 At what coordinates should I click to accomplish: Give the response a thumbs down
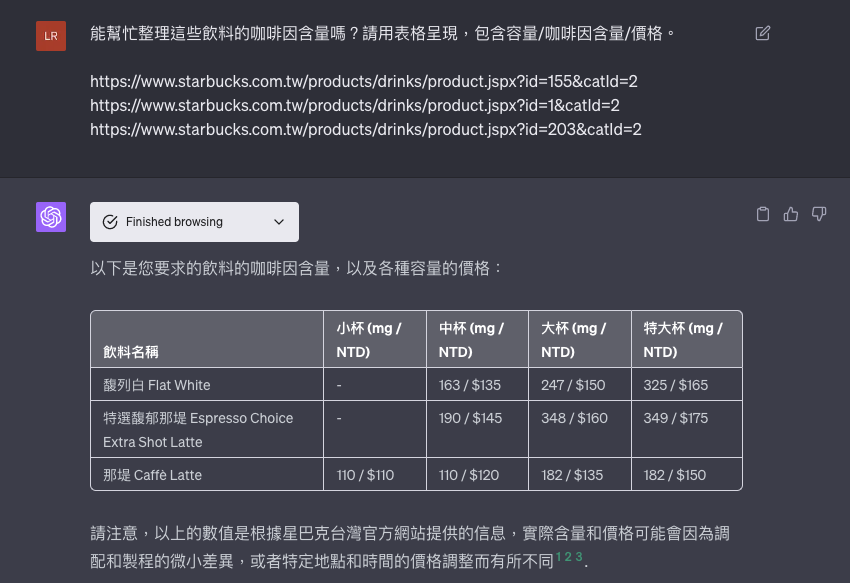819,214
